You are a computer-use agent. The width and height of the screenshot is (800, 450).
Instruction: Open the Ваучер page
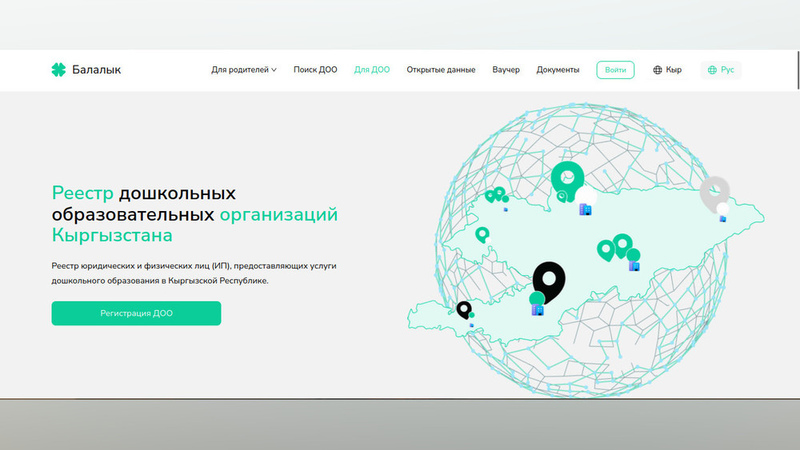tap(506, 70)
